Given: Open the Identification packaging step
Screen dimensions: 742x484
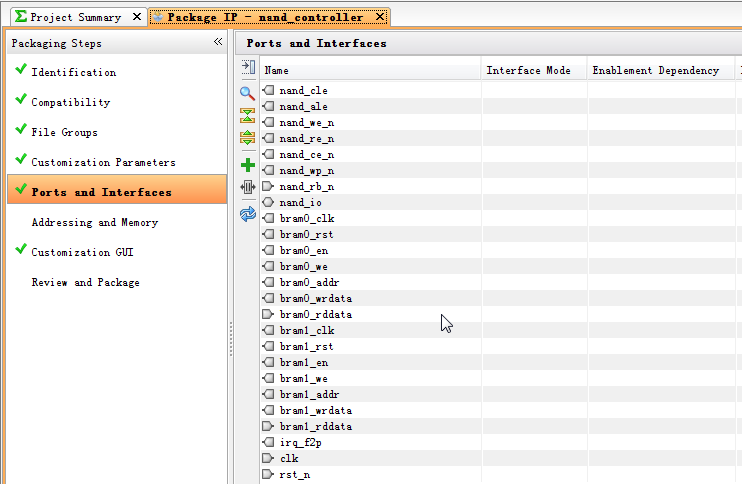Looking at the screenshot, I should coord(73,72).
